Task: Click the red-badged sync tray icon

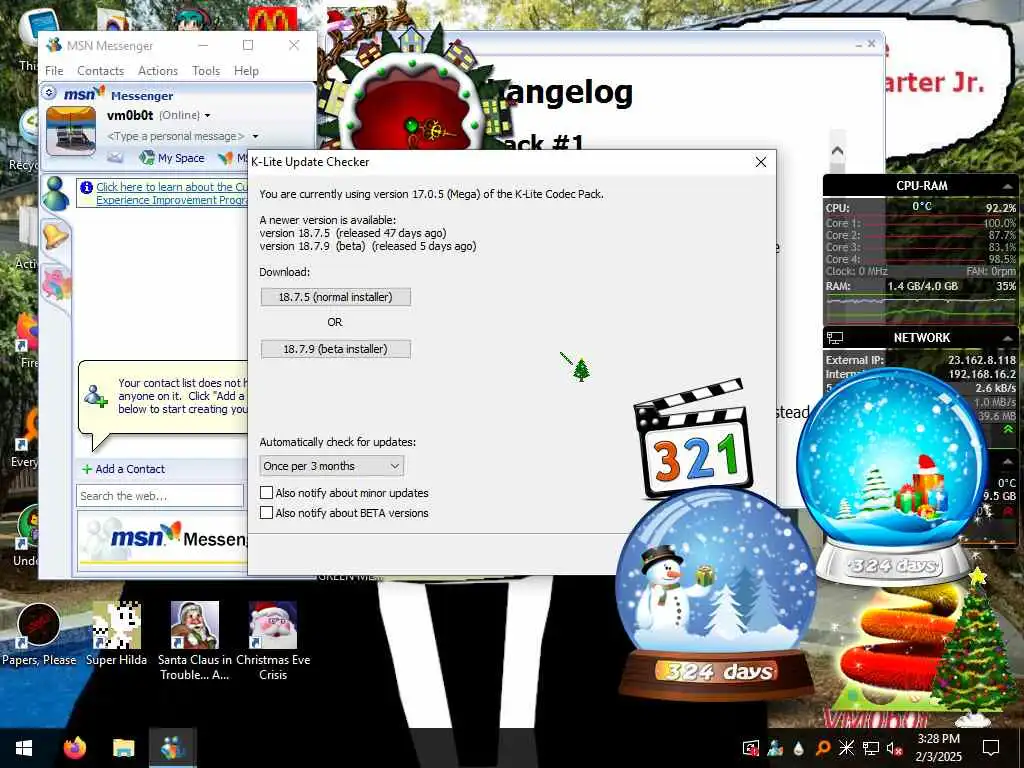Action: (751, 748)
